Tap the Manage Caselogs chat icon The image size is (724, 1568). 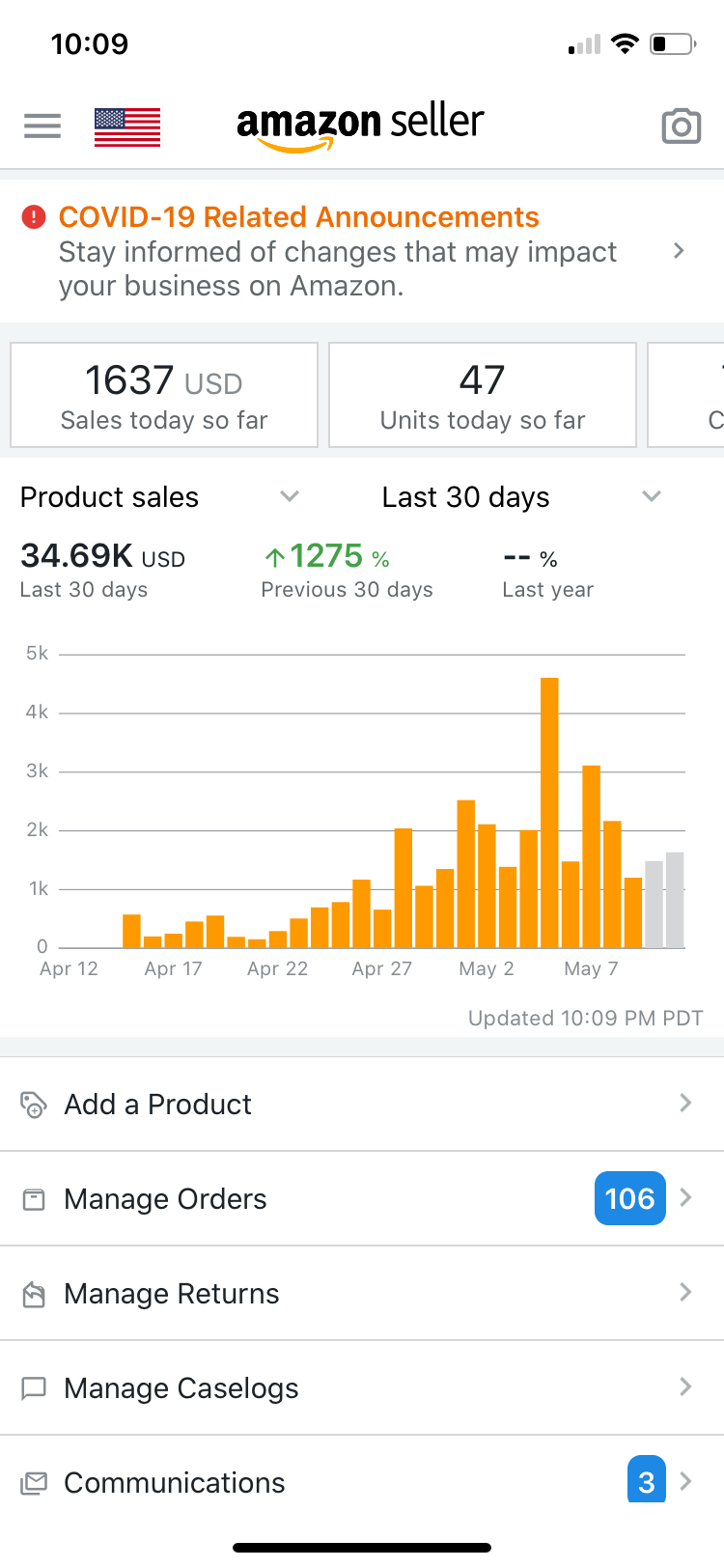(34, 1388)
